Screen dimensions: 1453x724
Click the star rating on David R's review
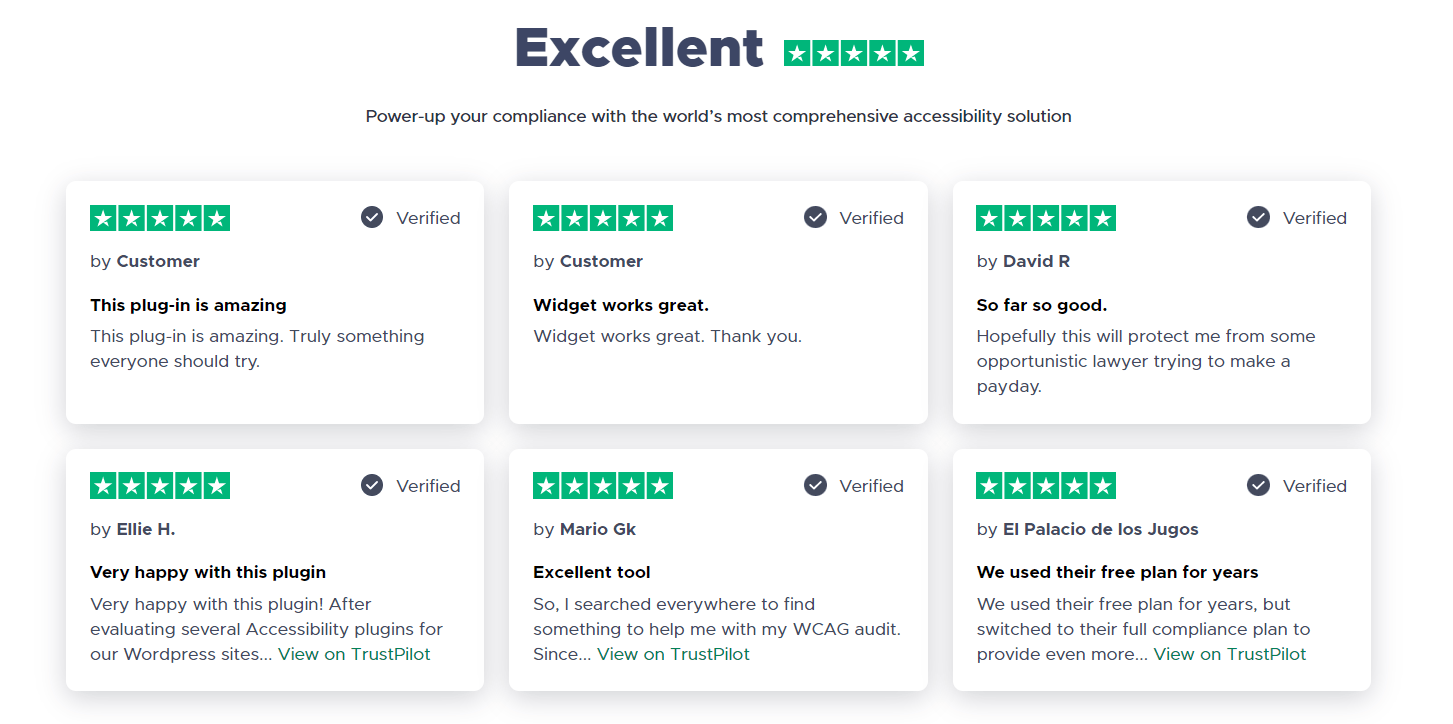point(1045,217)
